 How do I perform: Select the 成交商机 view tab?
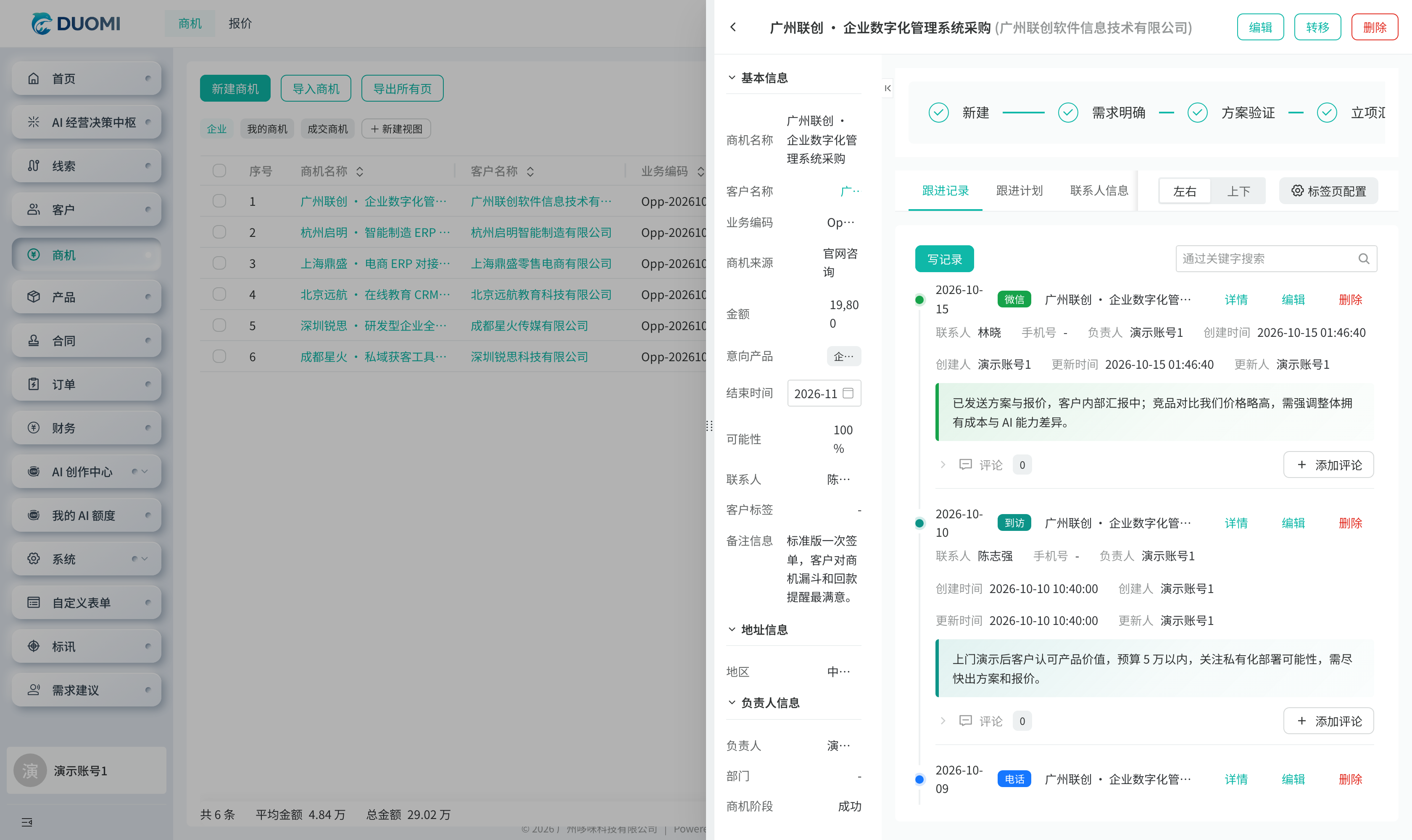click(x=327, y=129)
